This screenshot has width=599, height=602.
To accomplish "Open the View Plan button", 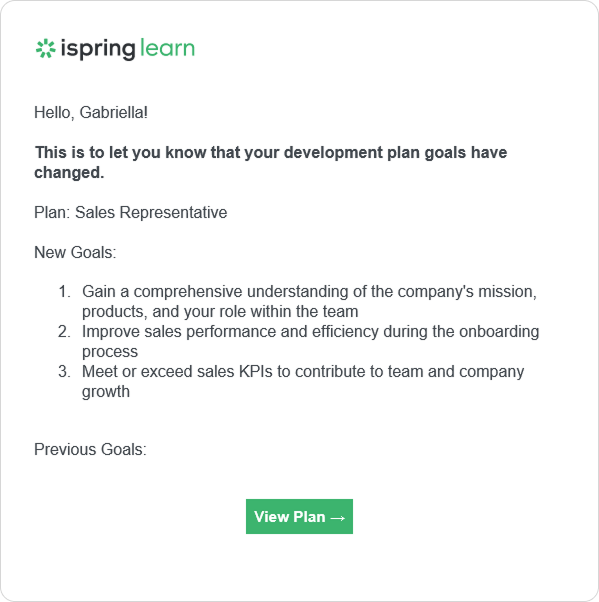I will 299,516.
